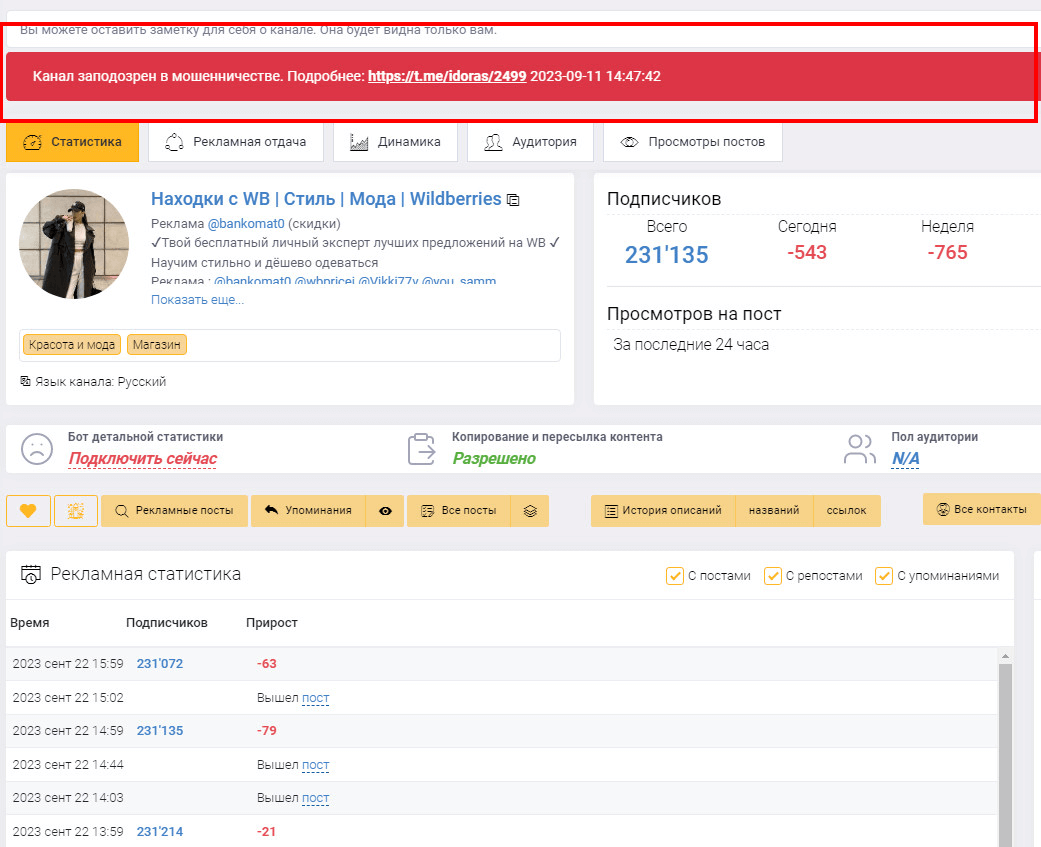Viewport: 1041px width, 847px height.
Task: Click Подключить сейчас link
Action: 142,458
